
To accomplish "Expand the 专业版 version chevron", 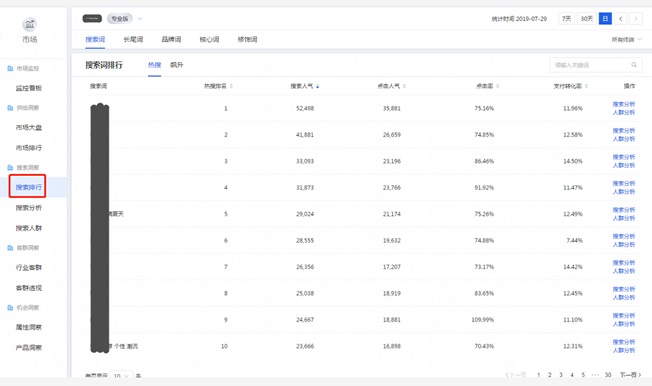I will tap(140, 19).
